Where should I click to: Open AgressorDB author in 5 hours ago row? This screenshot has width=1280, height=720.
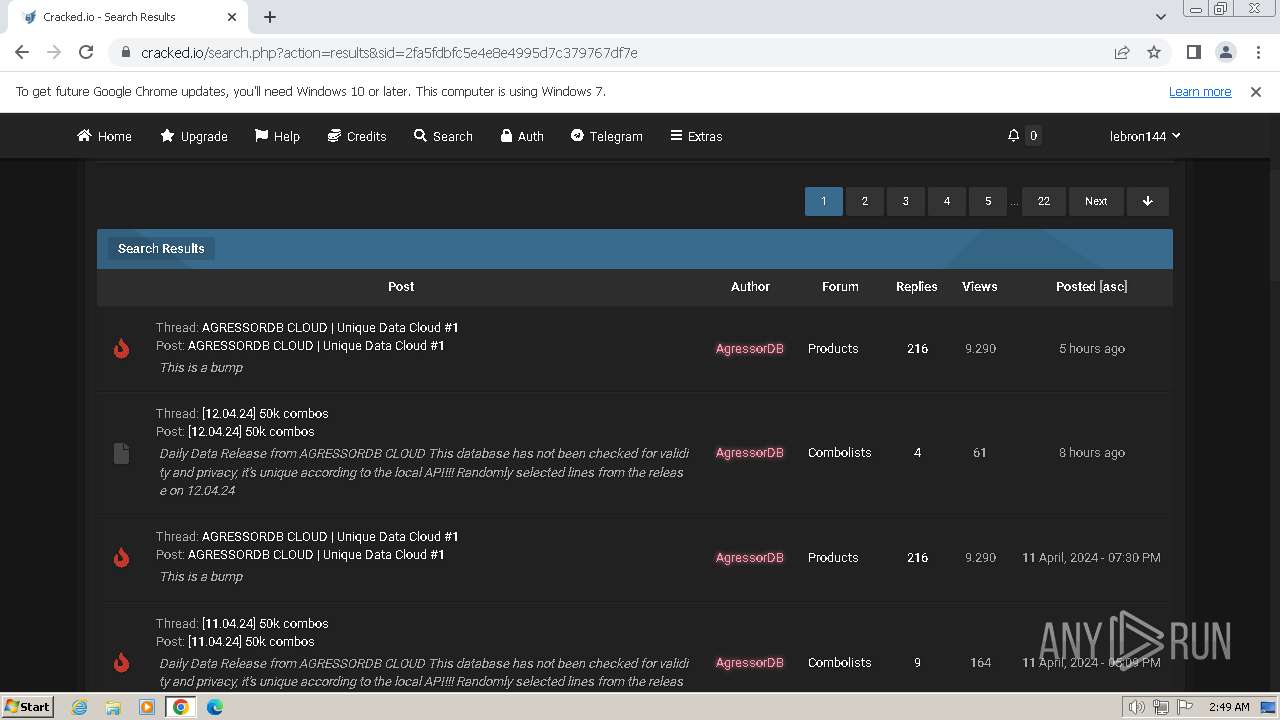pyautogui.click(x=750, y=348)
